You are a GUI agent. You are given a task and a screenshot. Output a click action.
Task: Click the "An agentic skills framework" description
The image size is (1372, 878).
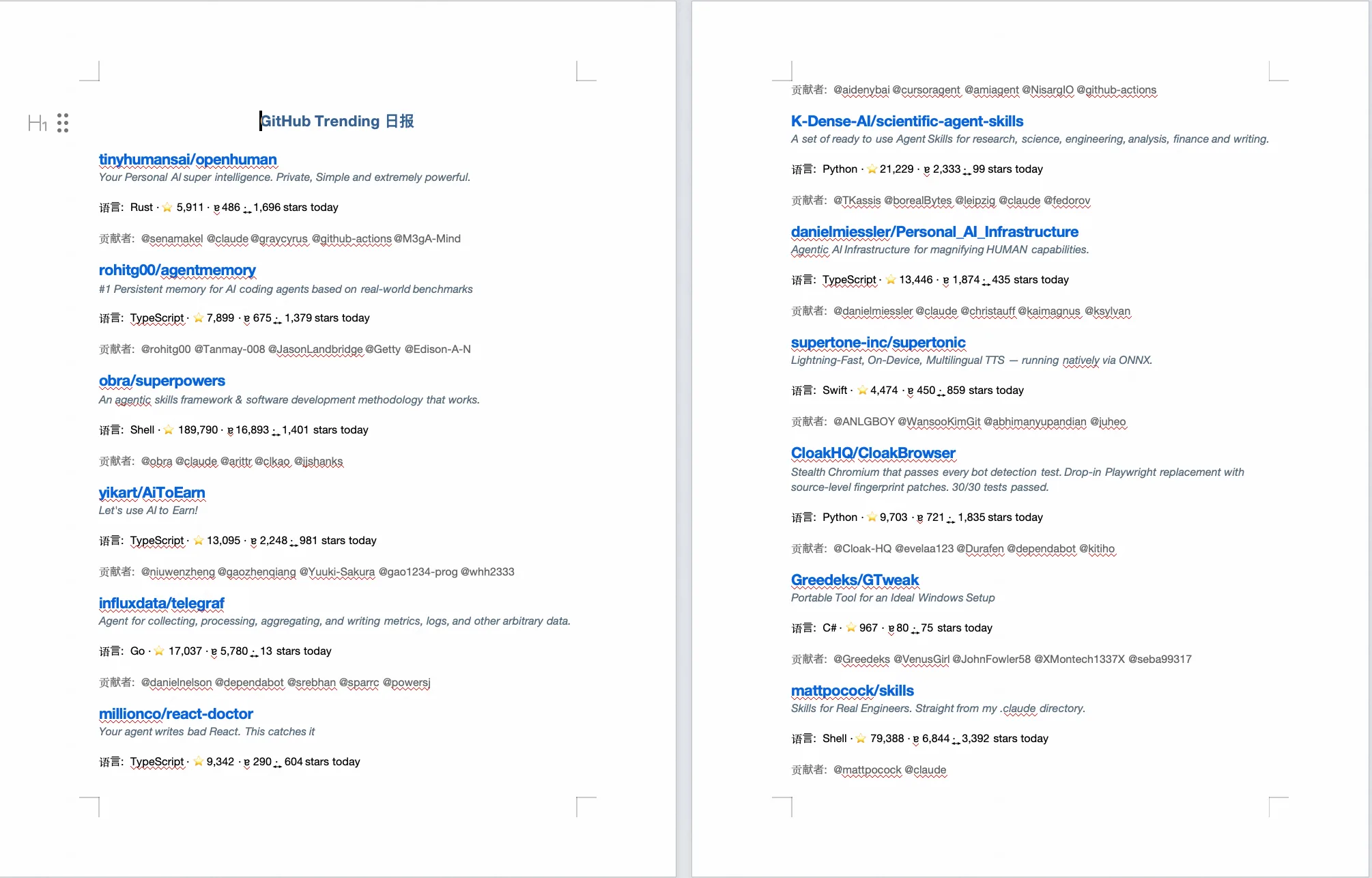[x=289, y=400]
